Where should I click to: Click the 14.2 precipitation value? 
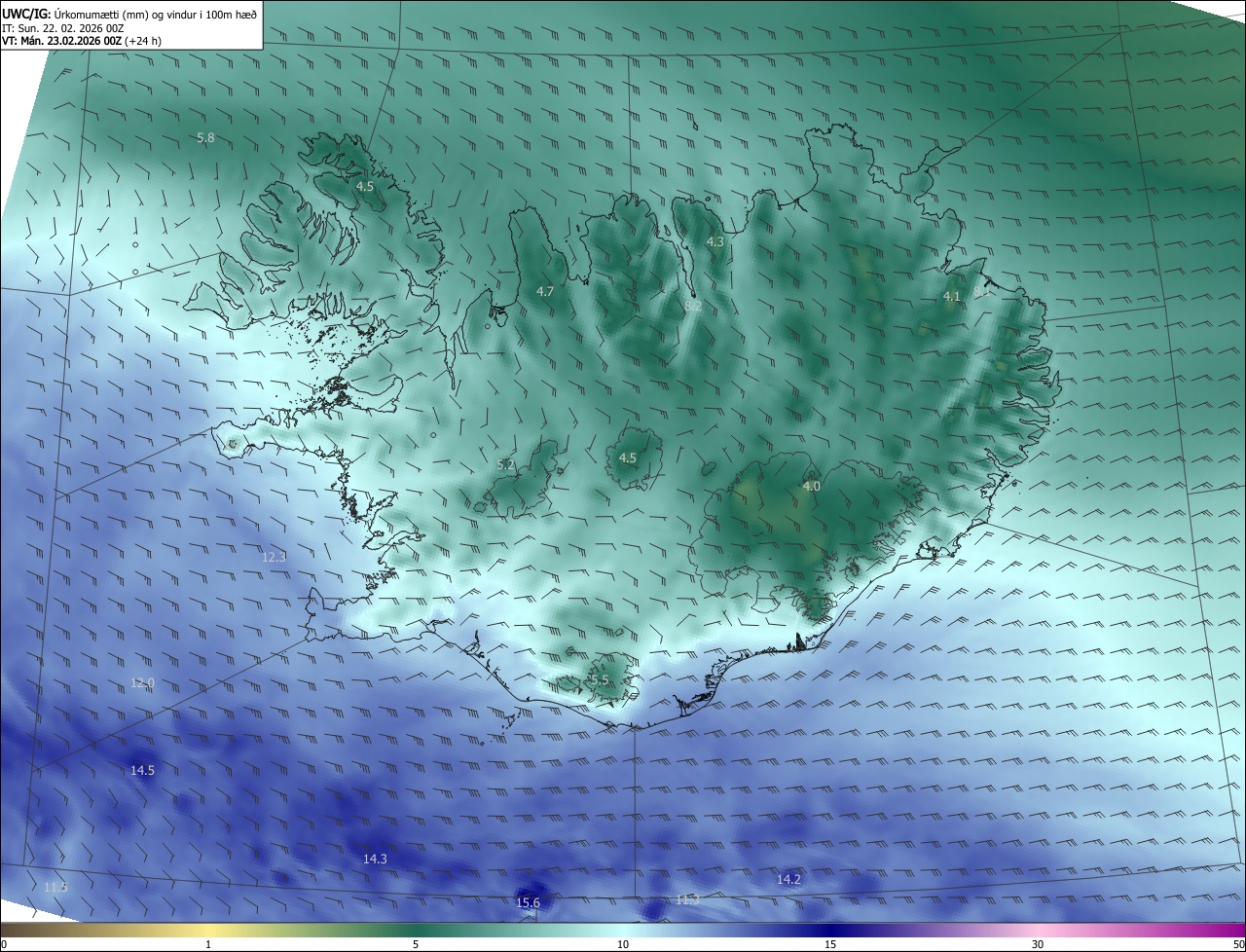[x=788, y=879]
